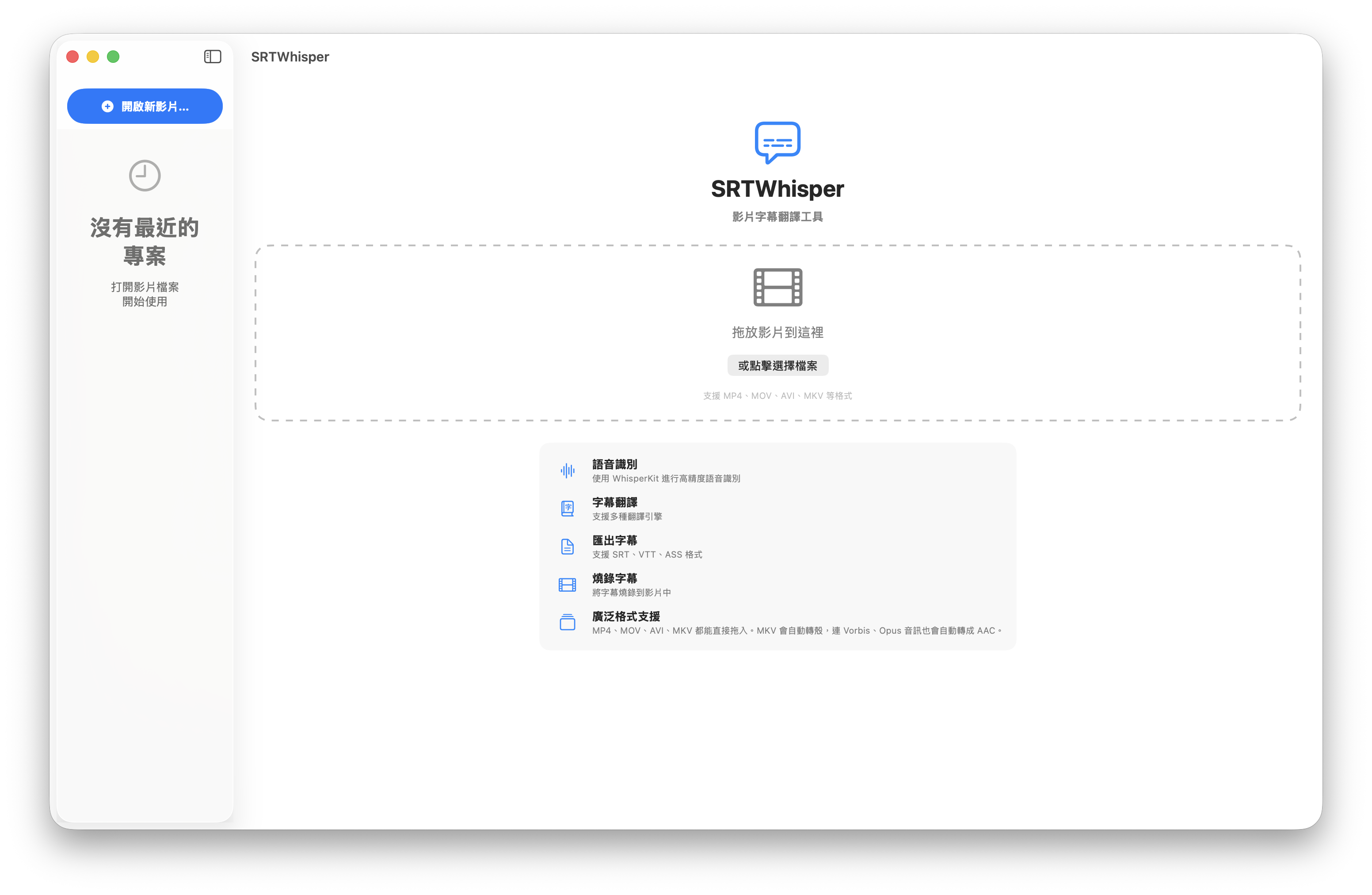The width and height of the screenshot is (1372, 895).
Task: Click 使用 WhisperKit 進行高精度語音識別 description
Action: 666,478
